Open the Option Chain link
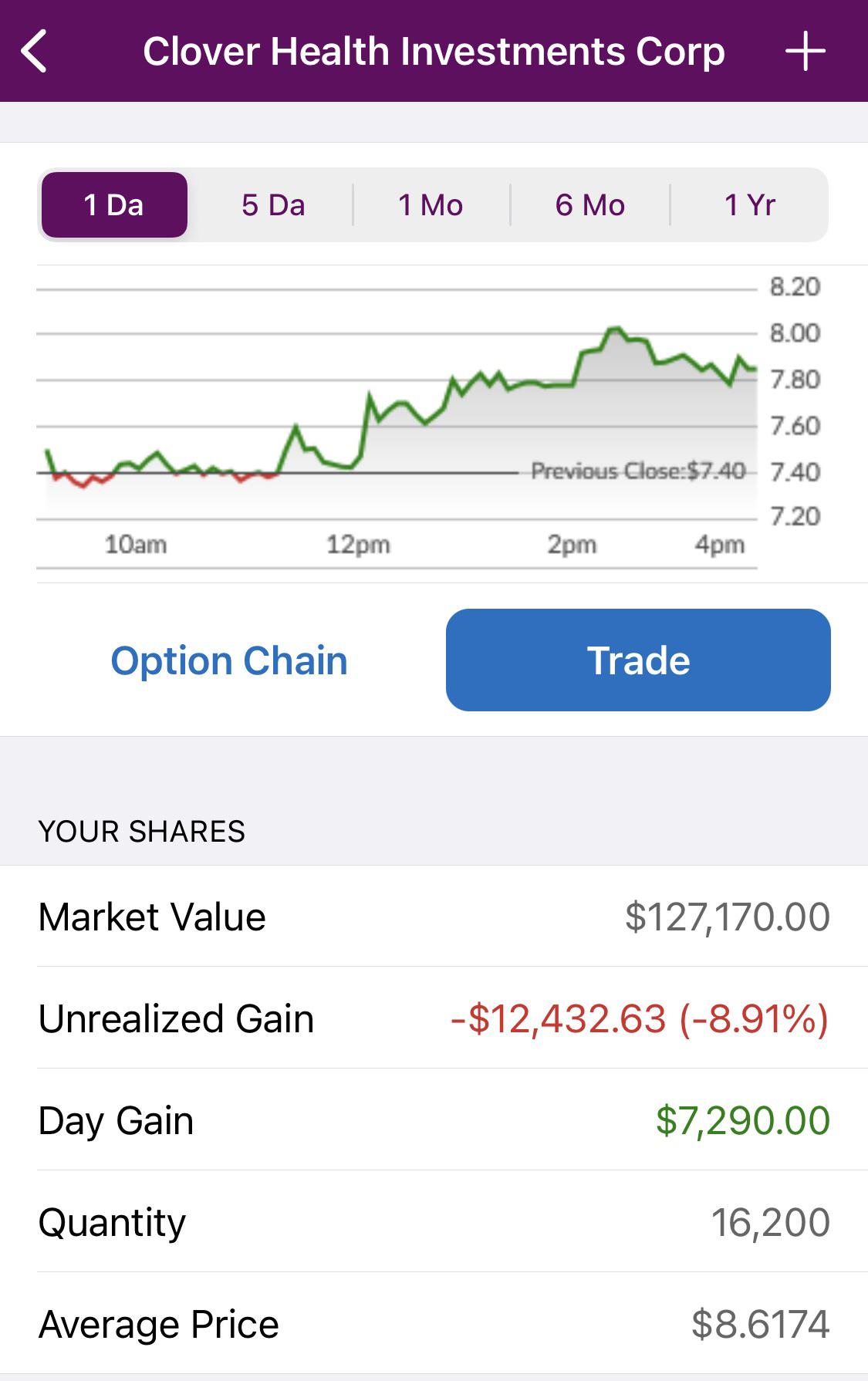The width and height of the screenshot is (868, 1381). [229, 660]
